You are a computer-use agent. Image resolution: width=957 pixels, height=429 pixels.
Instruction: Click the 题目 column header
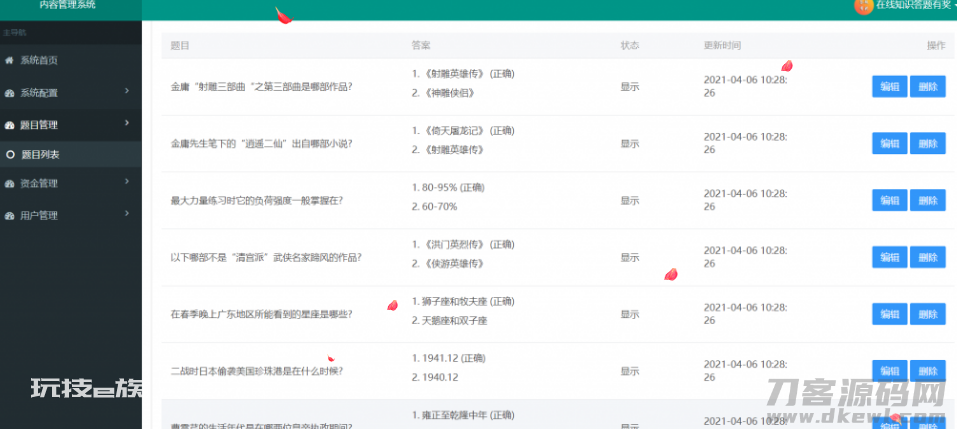click(180, 46)
